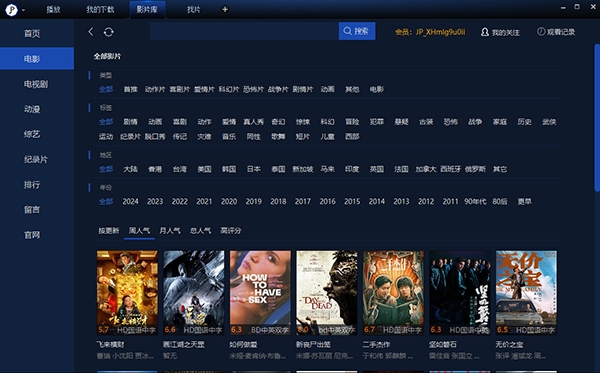Switch to the 找片 tab

click(193, 10)
